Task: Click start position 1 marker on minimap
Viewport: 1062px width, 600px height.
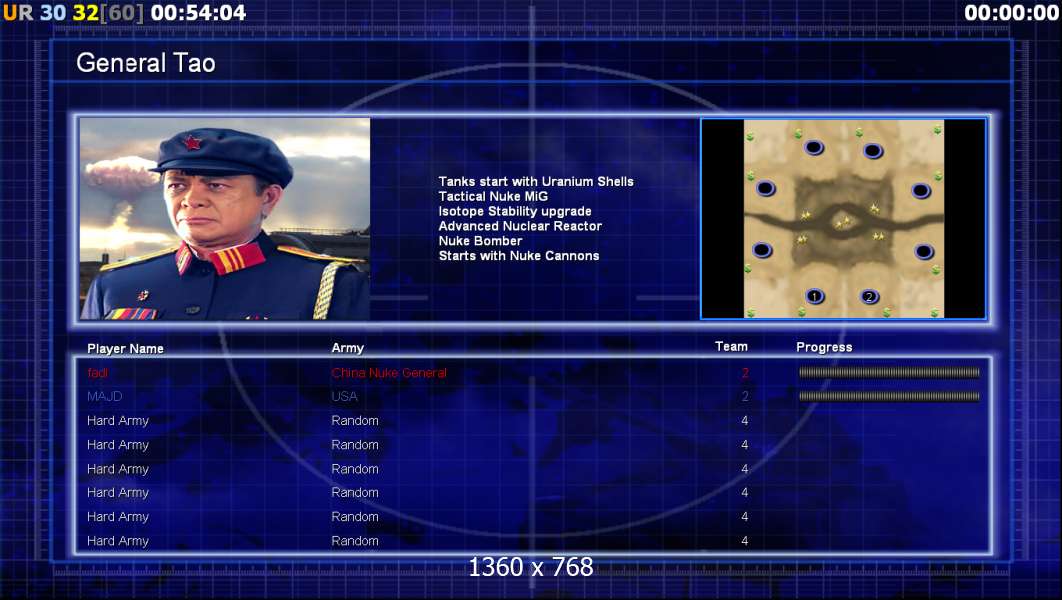Action: 815,296
